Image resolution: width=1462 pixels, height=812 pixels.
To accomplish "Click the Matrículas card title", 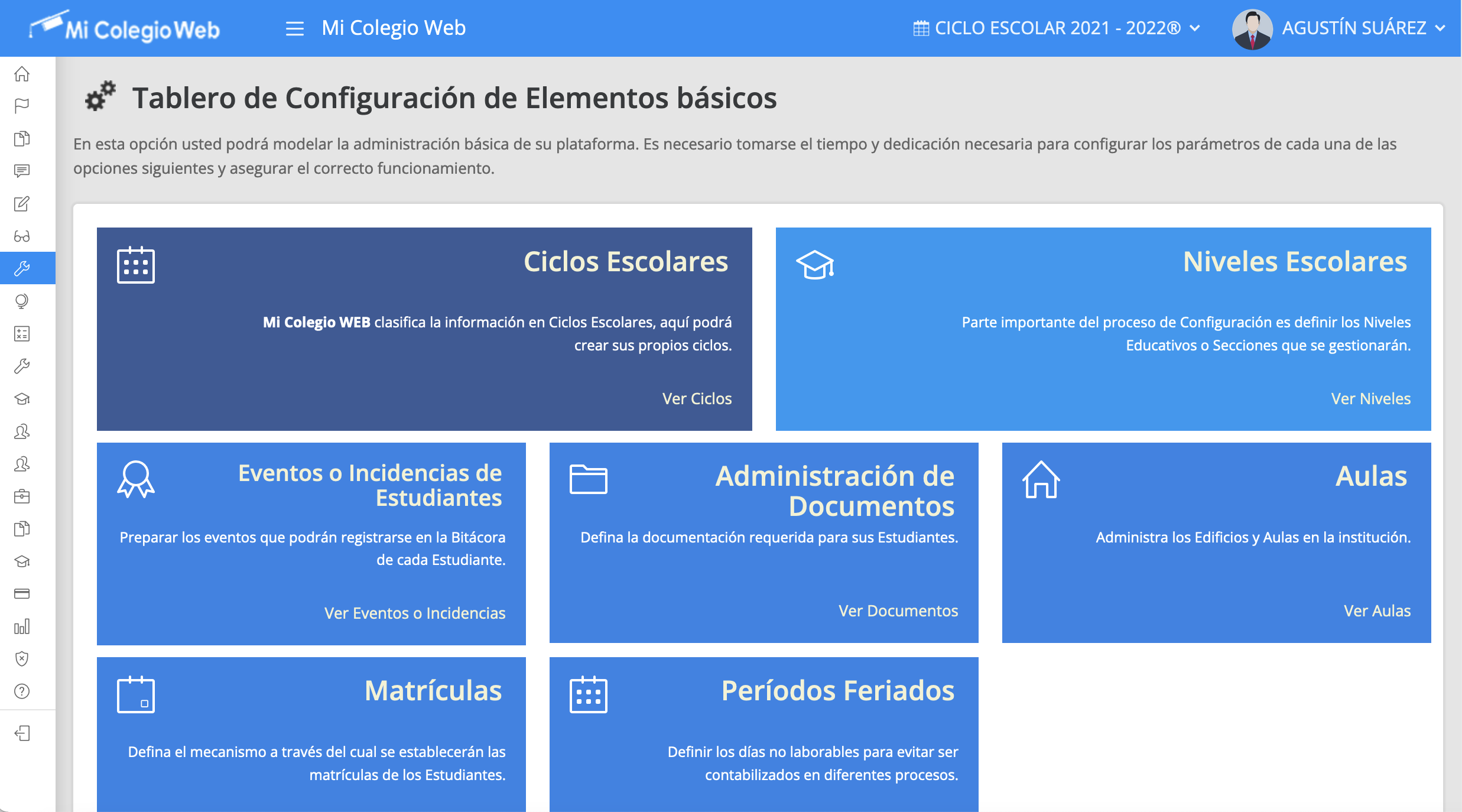I will tap(433, 690).
